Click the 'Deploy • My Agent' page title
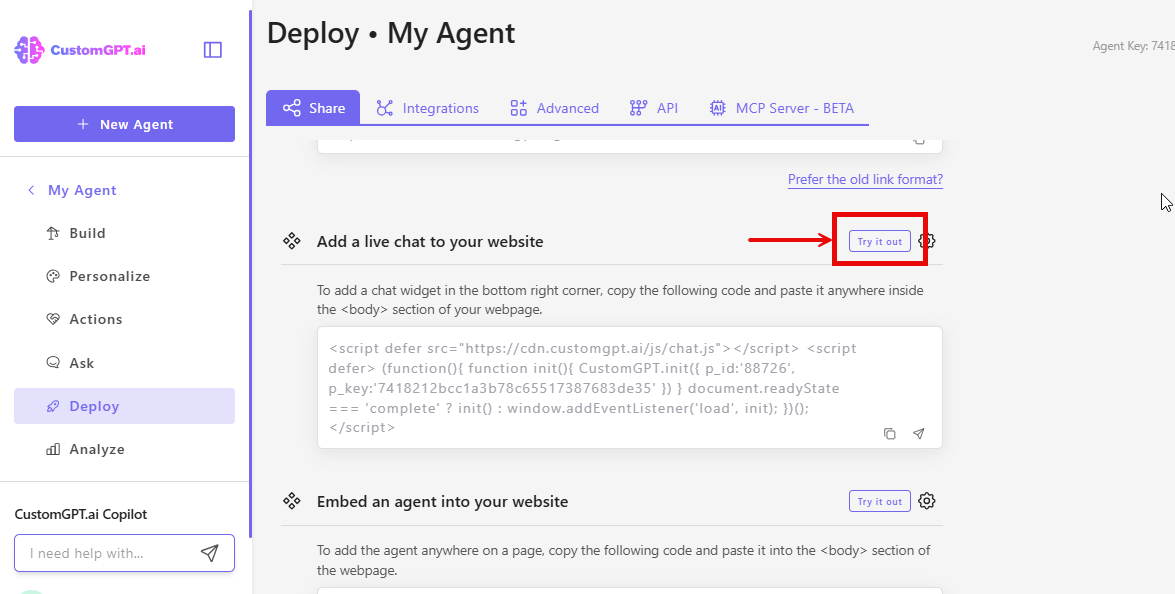The image size is (1175, 594). click(x=391, y=34)
